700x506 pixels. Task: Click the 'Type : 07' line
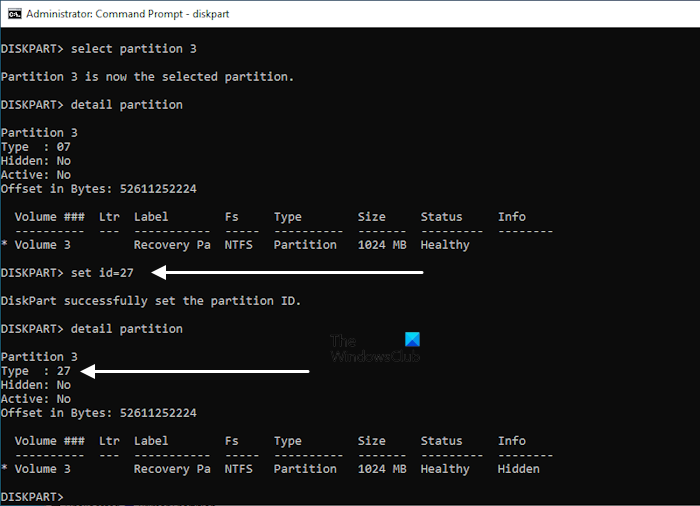coord(36,147)
